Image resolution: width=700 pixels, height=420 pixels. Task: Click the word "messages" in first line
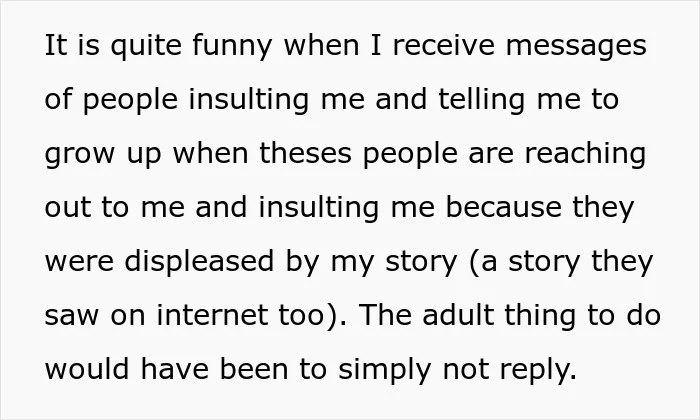point(576,47)
